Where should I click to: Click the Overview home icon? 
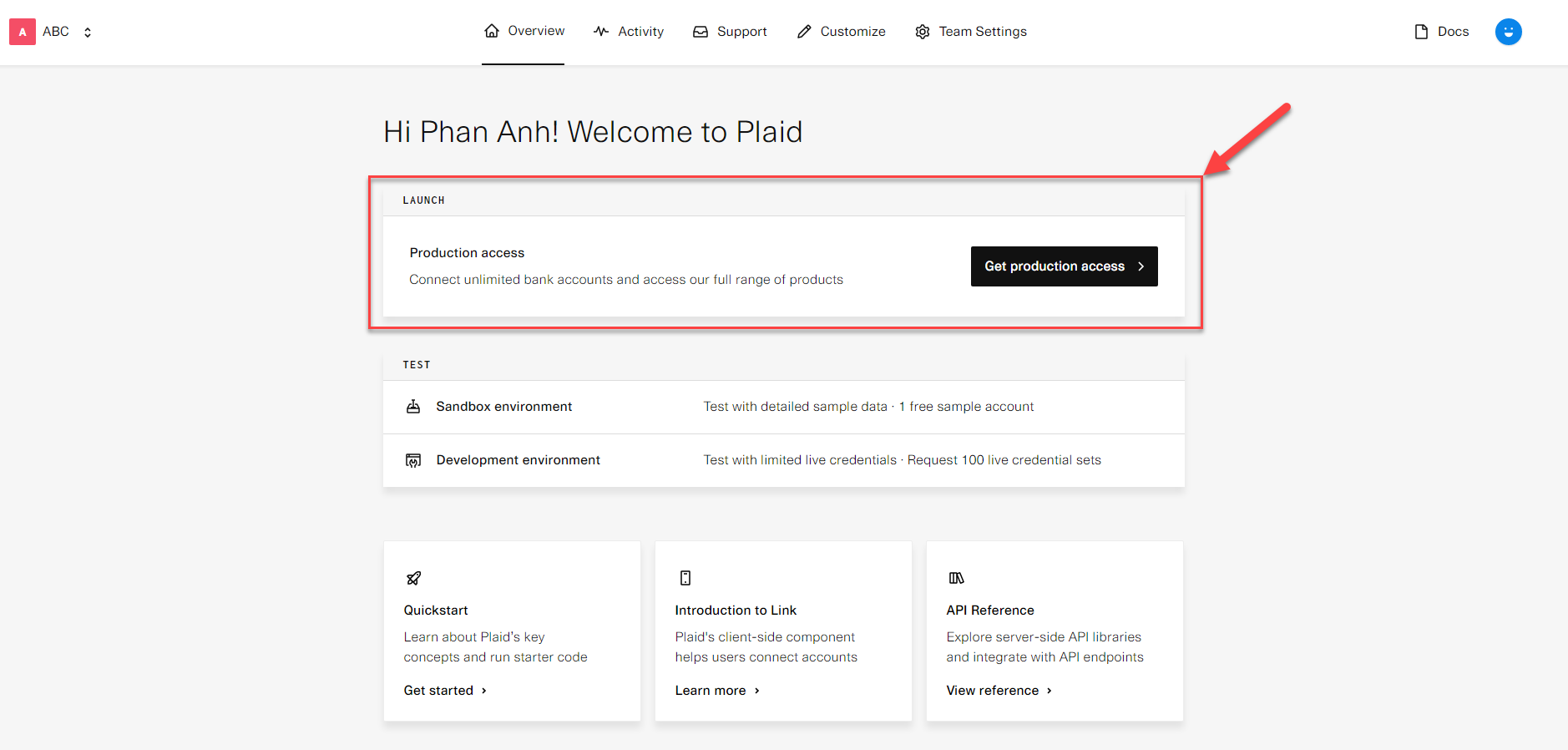pyautogui.click(x=492, y=31)
